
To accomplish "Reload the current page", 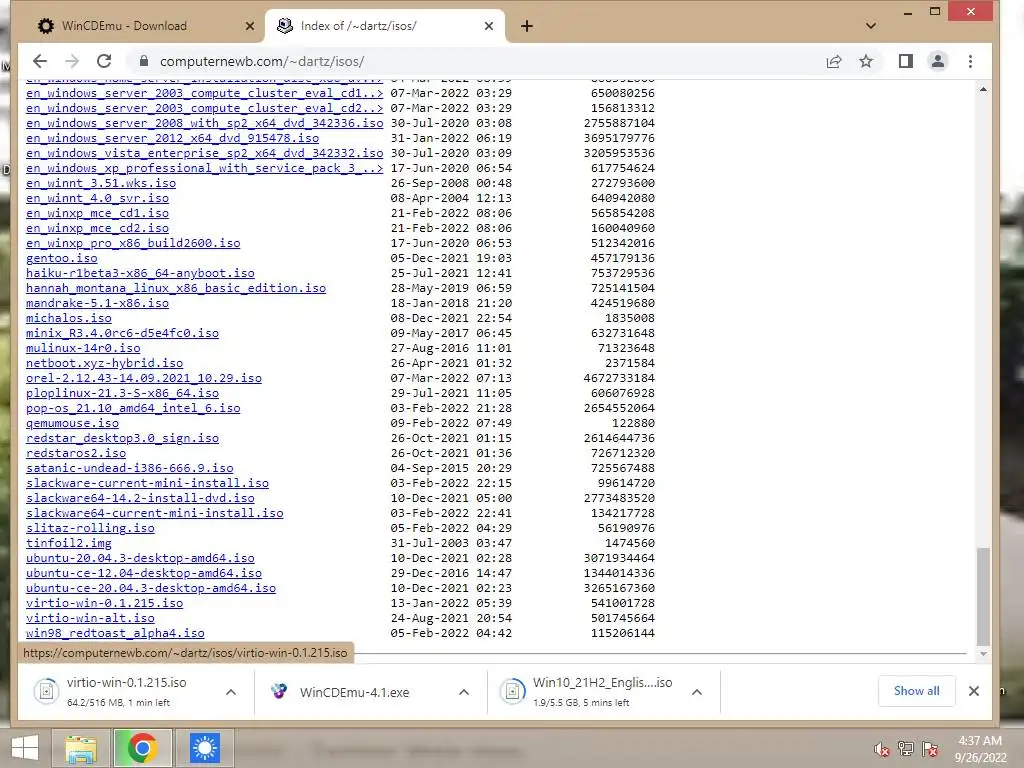I will click(104, 61).
